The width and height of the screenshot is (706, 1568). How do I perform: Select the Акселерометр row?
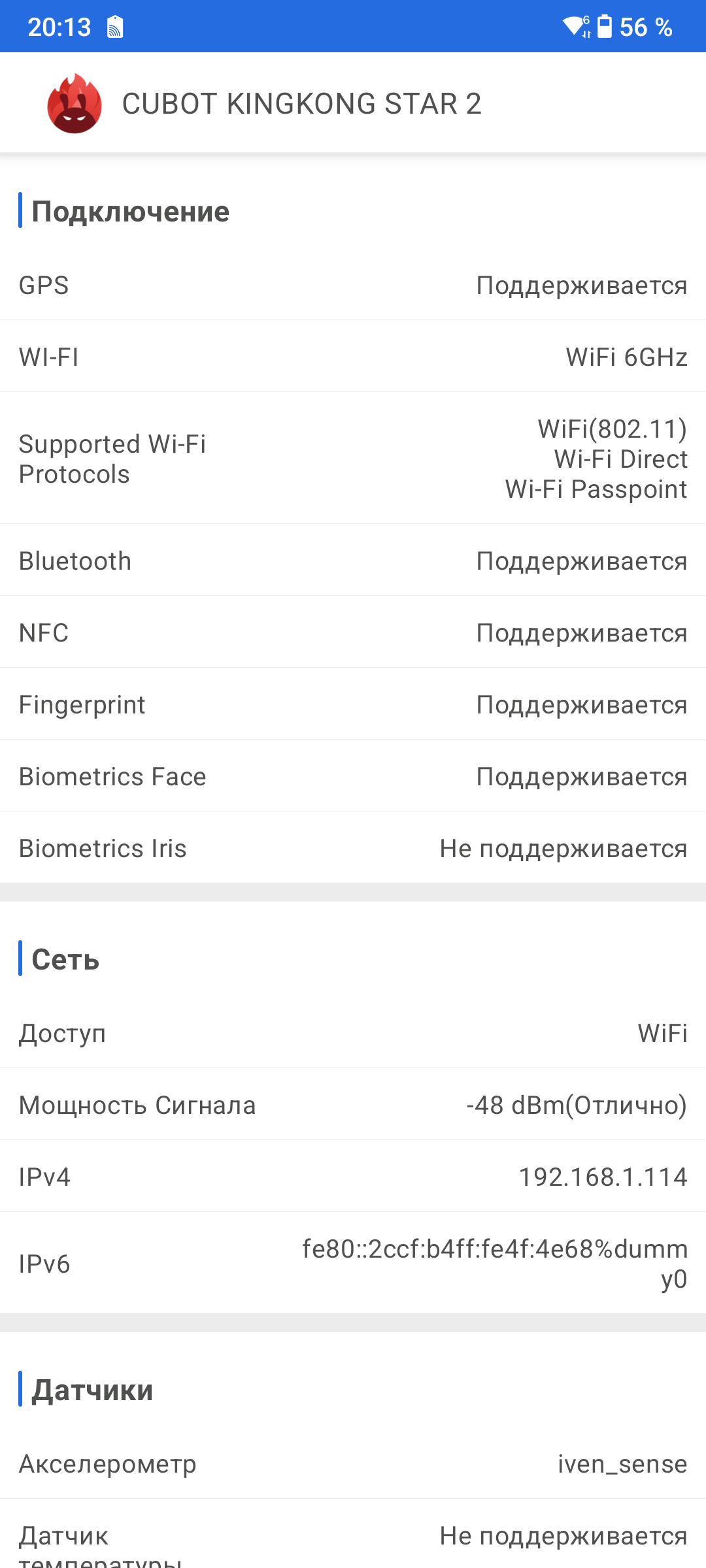point(353,1464)
